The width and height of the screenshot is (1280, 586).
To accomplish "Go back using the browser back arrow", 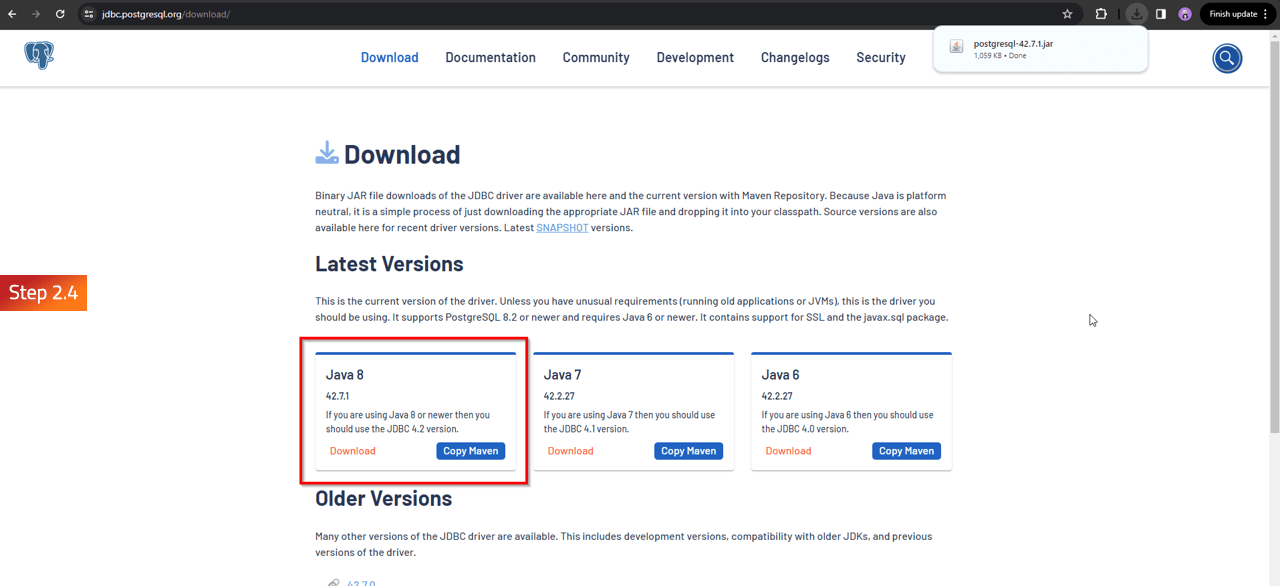I will click(x=12, y=14).
